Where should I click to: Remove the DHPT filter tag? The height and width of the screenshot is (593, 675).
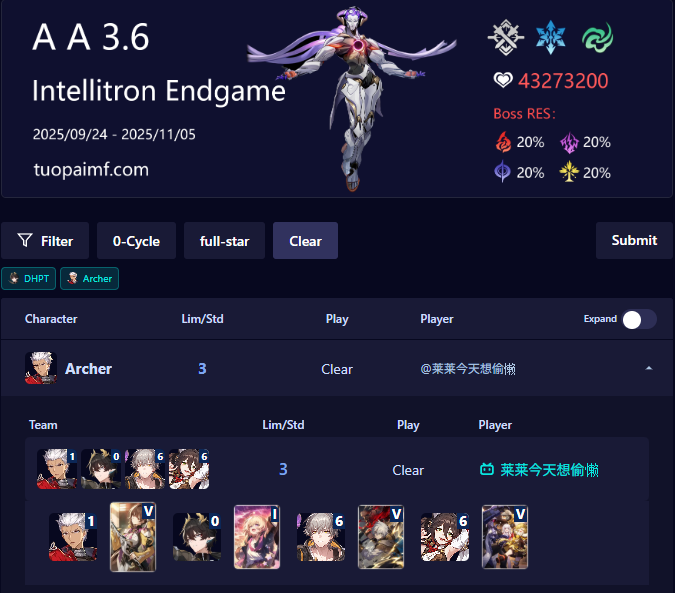coord(28,278)
